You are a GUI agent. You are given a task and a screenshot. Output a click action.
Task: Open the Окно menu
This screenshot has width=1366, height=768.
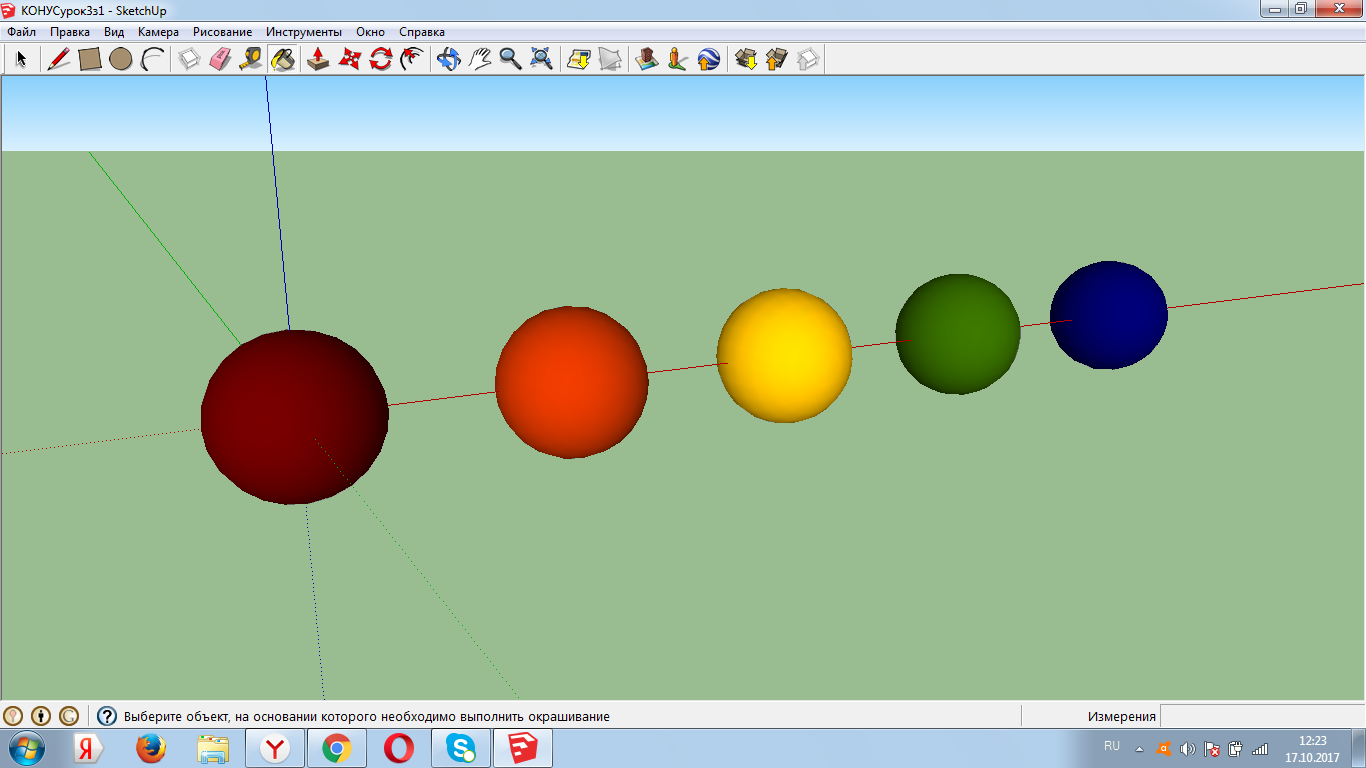tap(370, 32)
